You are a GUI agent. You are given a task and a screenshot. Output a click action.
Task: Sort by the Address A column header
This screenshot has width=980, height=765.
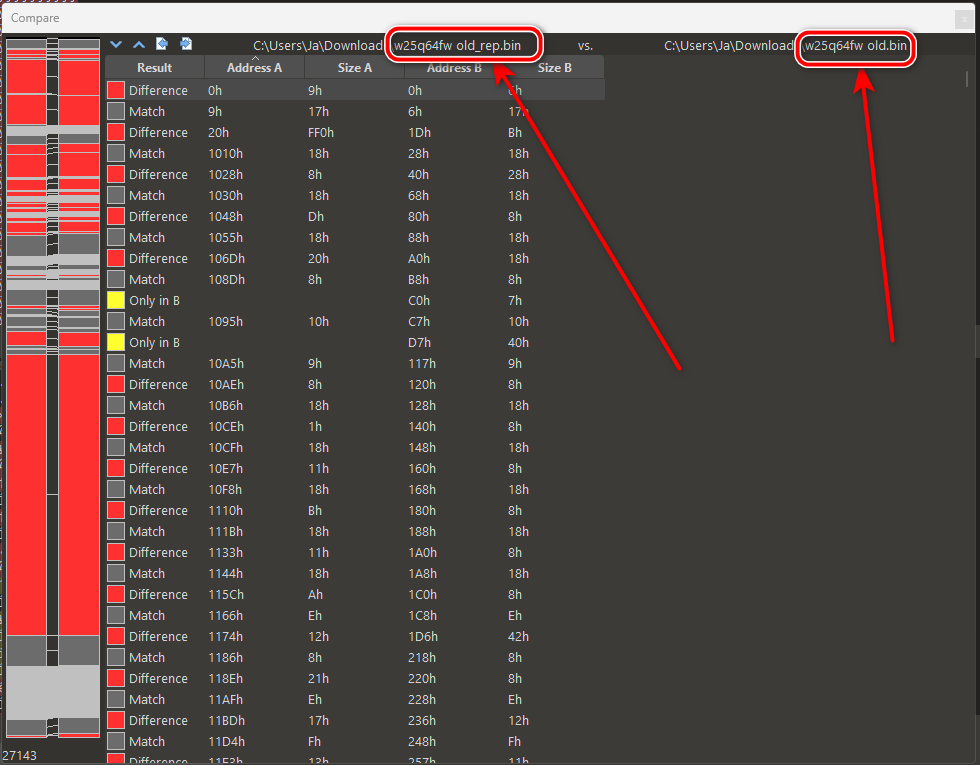254,68
